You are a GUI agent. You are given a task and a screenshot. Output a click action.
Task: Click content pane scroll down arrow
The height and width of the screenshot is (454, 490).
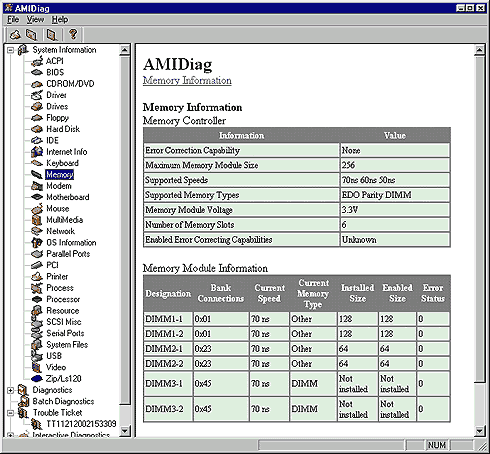(479, 431)
